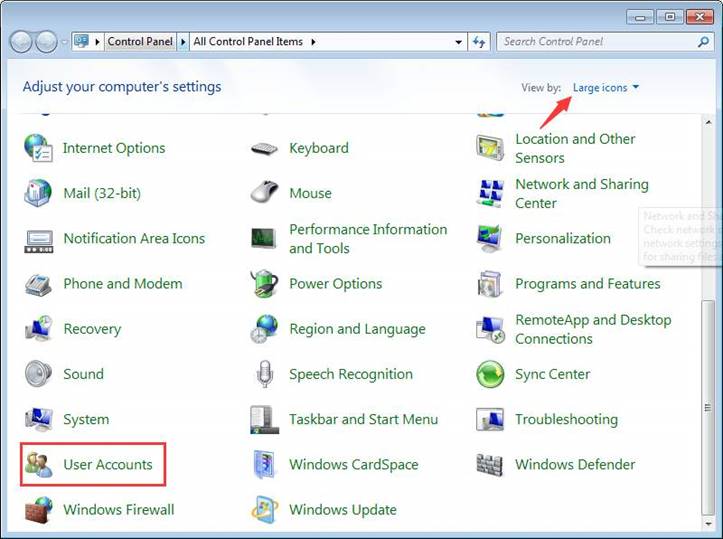Open the Sync Center link
The image size is (723, 539).
pos(552,374)
